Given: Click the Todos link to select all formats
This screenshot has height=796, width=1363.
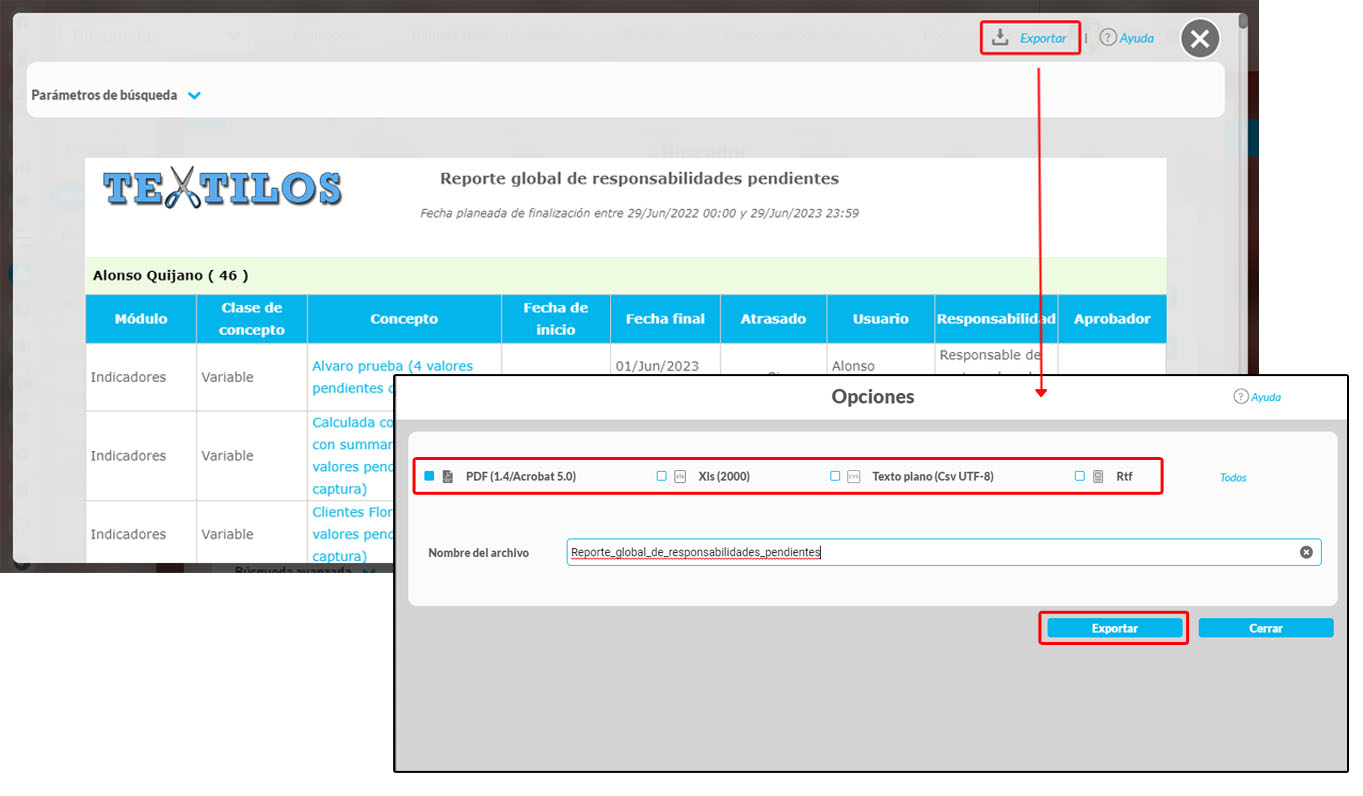Looking at the screenshot, I should tap(1233, 478).
